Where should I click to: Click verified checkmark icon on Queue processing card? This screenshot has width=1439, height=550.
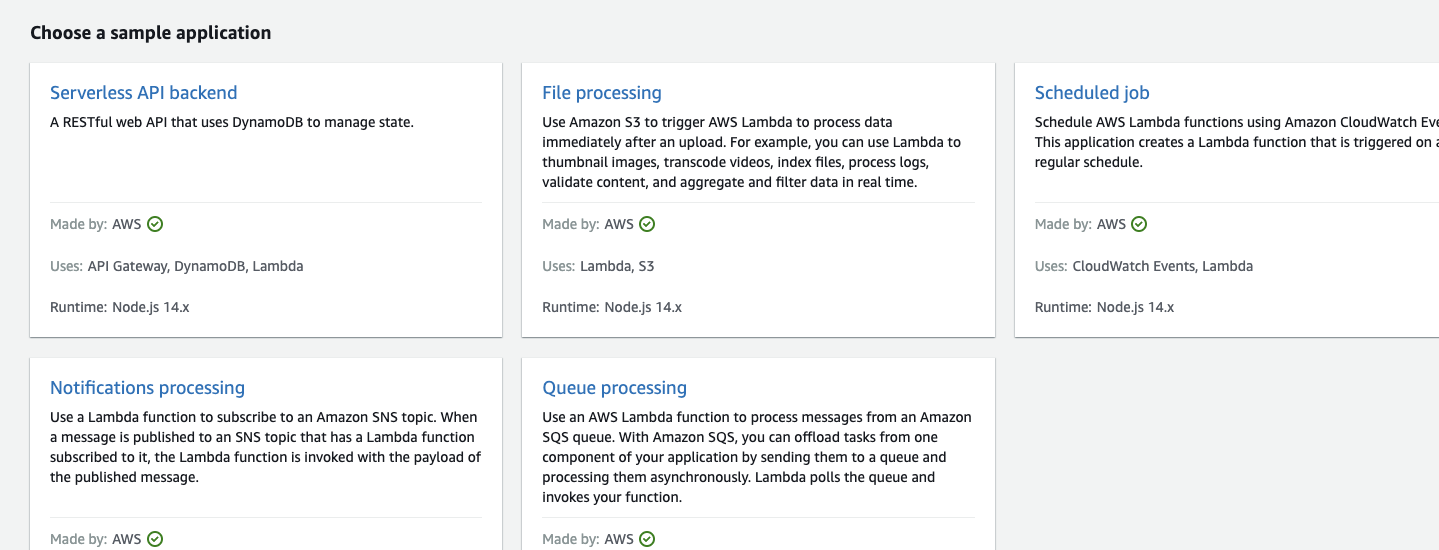[x=647, y=539]
